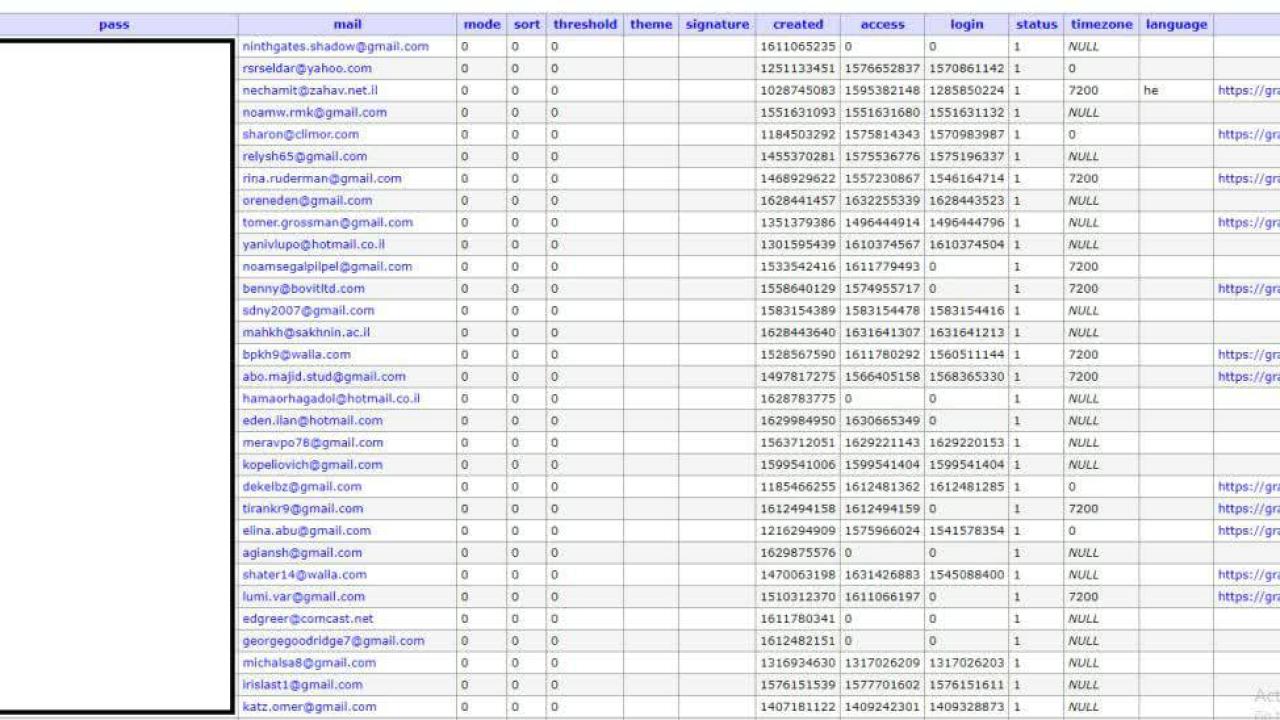Click the sort column header
Image resolution: width=1280 pixels, height=720 pixels.
click(x=526, y=24)
